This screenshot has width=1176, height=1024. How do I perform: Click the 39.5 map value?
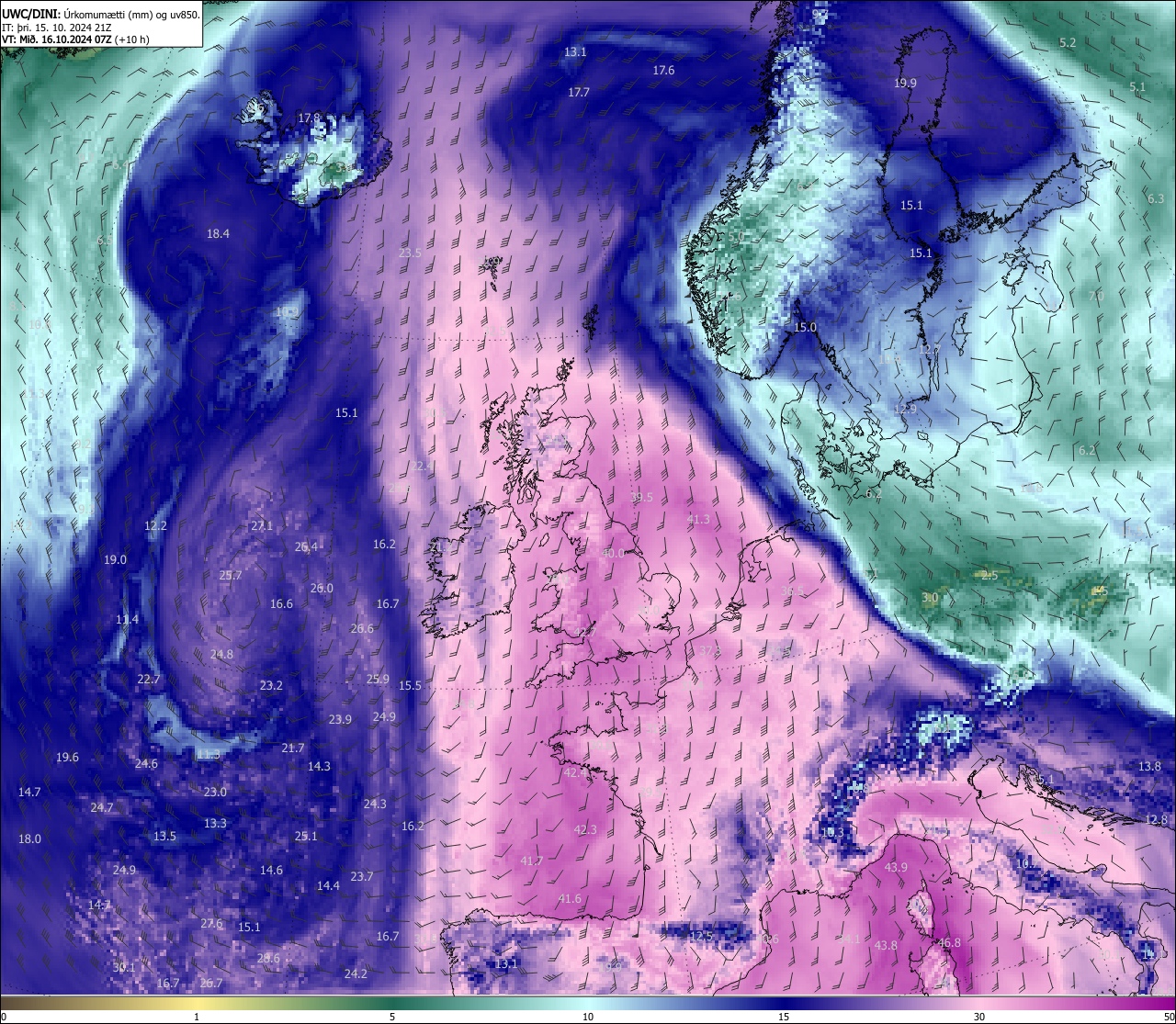point(641,497)
